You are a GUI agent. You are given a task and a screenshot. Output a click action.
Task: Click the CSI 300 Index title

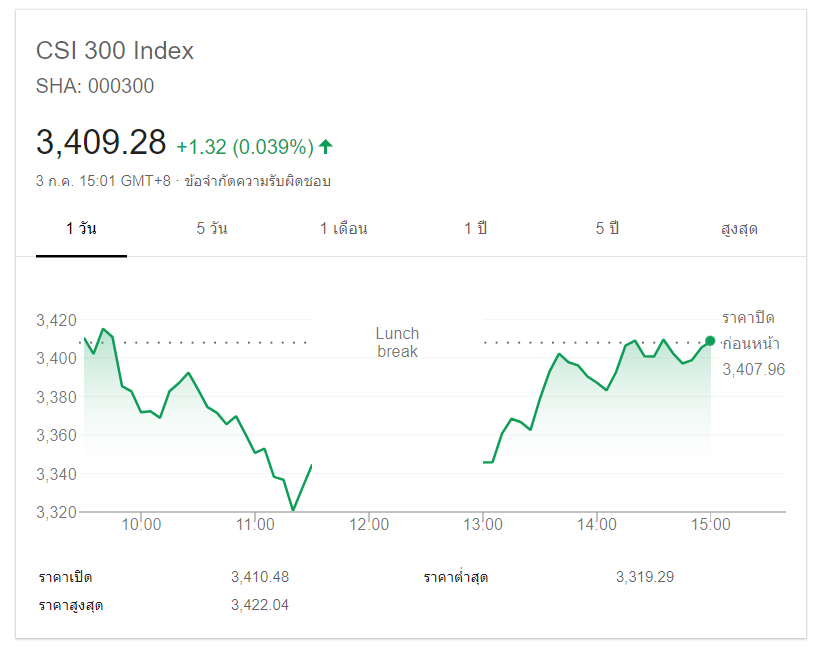115,51
